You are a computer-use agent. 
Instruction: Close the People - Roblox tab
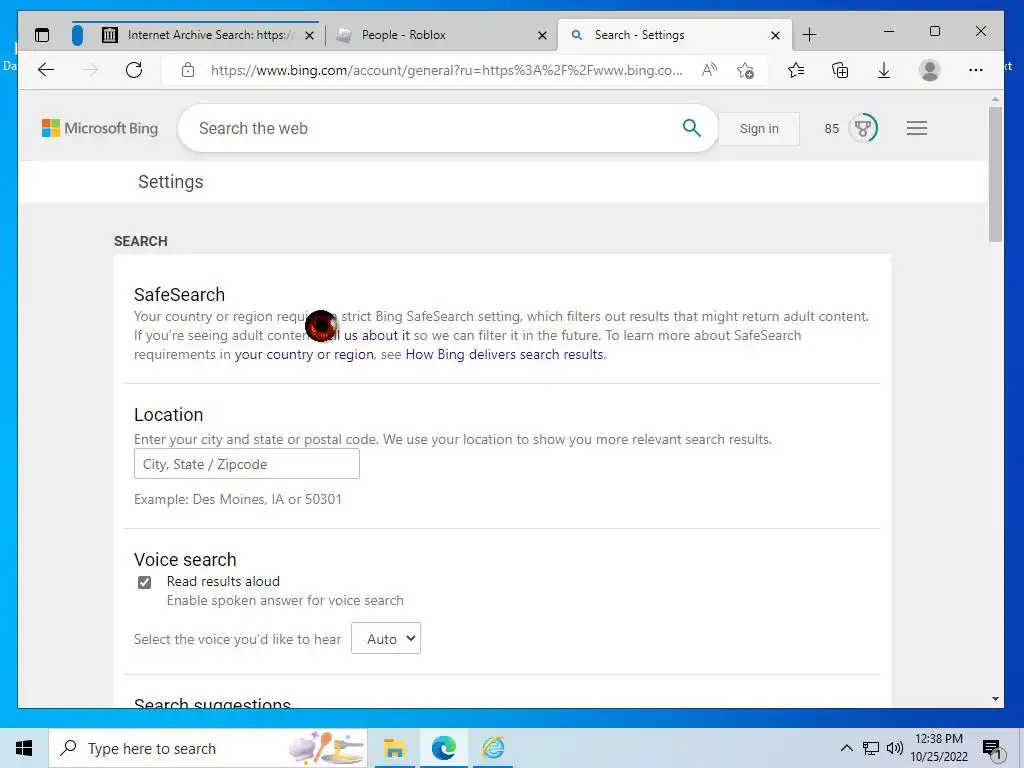542,35
